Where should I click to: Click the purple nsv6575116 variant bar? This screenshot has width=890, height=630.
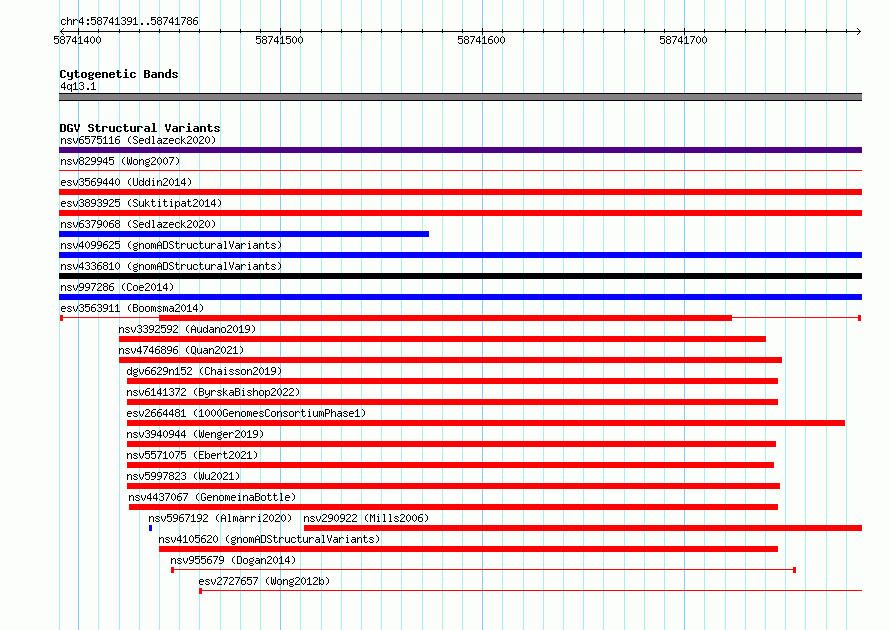[460, 150]
